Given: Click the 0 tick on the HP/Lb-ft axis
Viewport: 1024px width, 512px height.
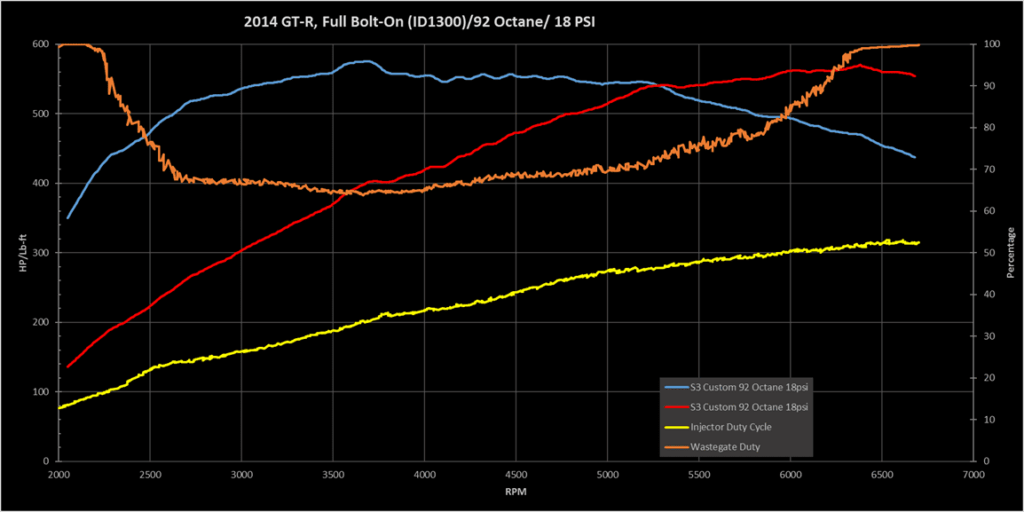Looking at the screenshot, I should tap(47, 462).
